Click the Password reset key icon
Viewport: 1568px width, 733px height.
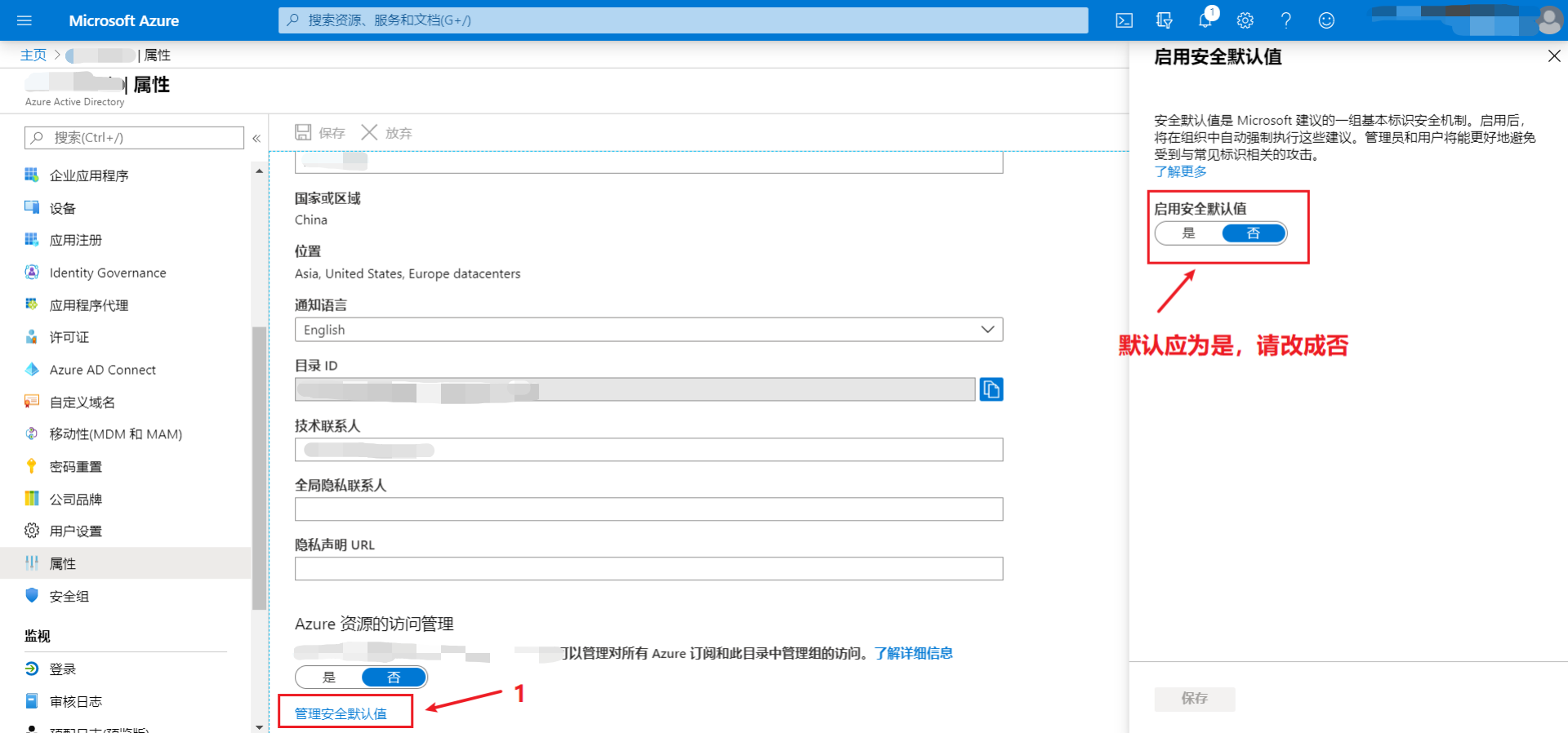coord(32,466)
